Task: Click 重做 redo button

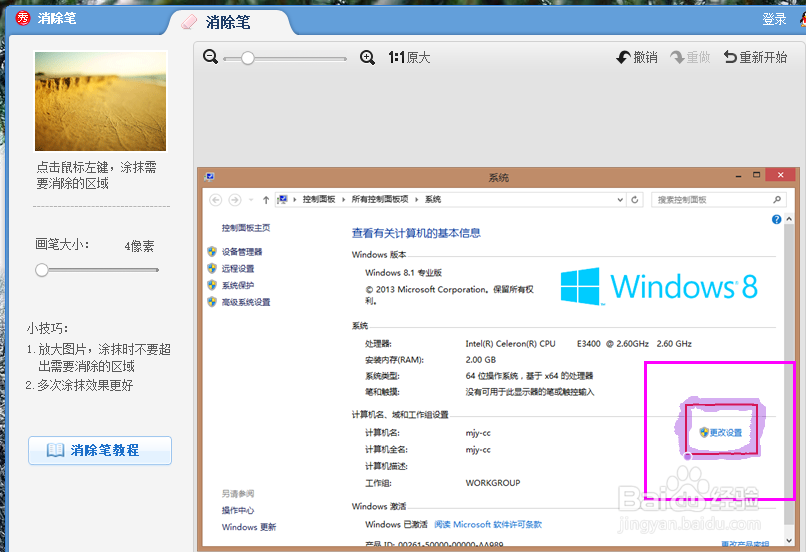Action: point(690,57)
